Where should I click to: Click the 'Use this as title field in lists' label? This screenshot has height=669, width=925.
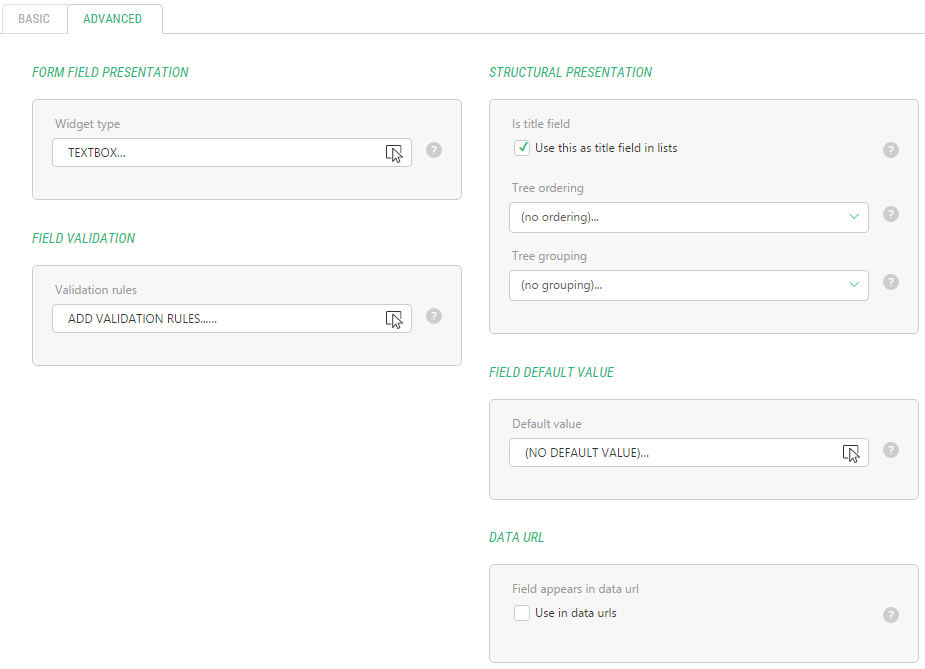pos(606,148)
